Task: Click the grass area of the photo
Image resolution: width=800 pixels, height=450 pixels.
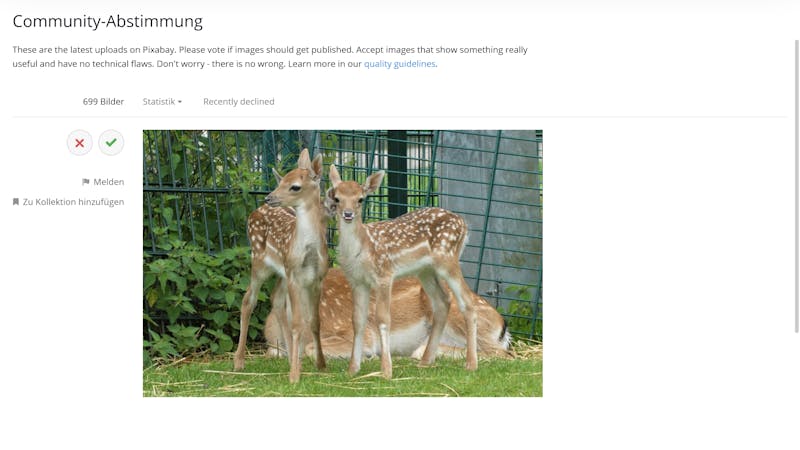Action: (x=343, y=380)
